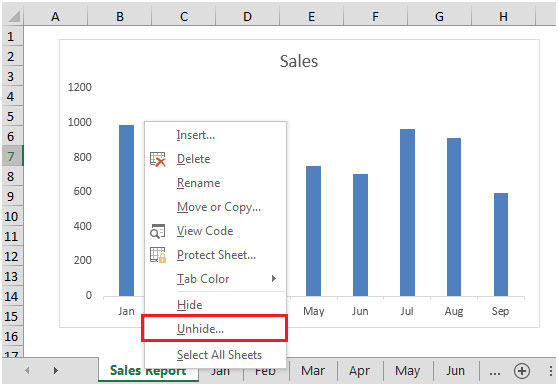Switch to the Apr sheet tab
The height and width of the screenshot is (386, 558).
click(x=359, y=371)
